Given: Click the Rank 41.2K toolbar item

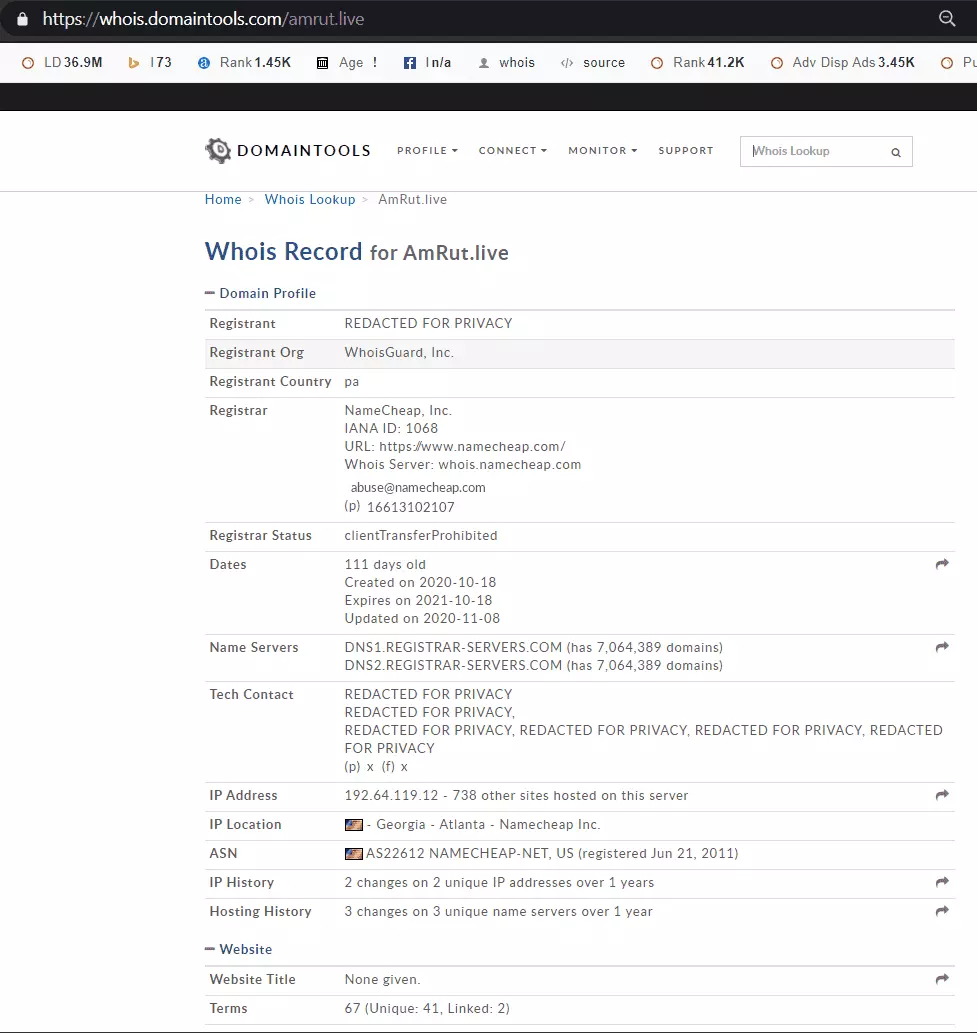Looking at the screenshot, I should [698, 63].
